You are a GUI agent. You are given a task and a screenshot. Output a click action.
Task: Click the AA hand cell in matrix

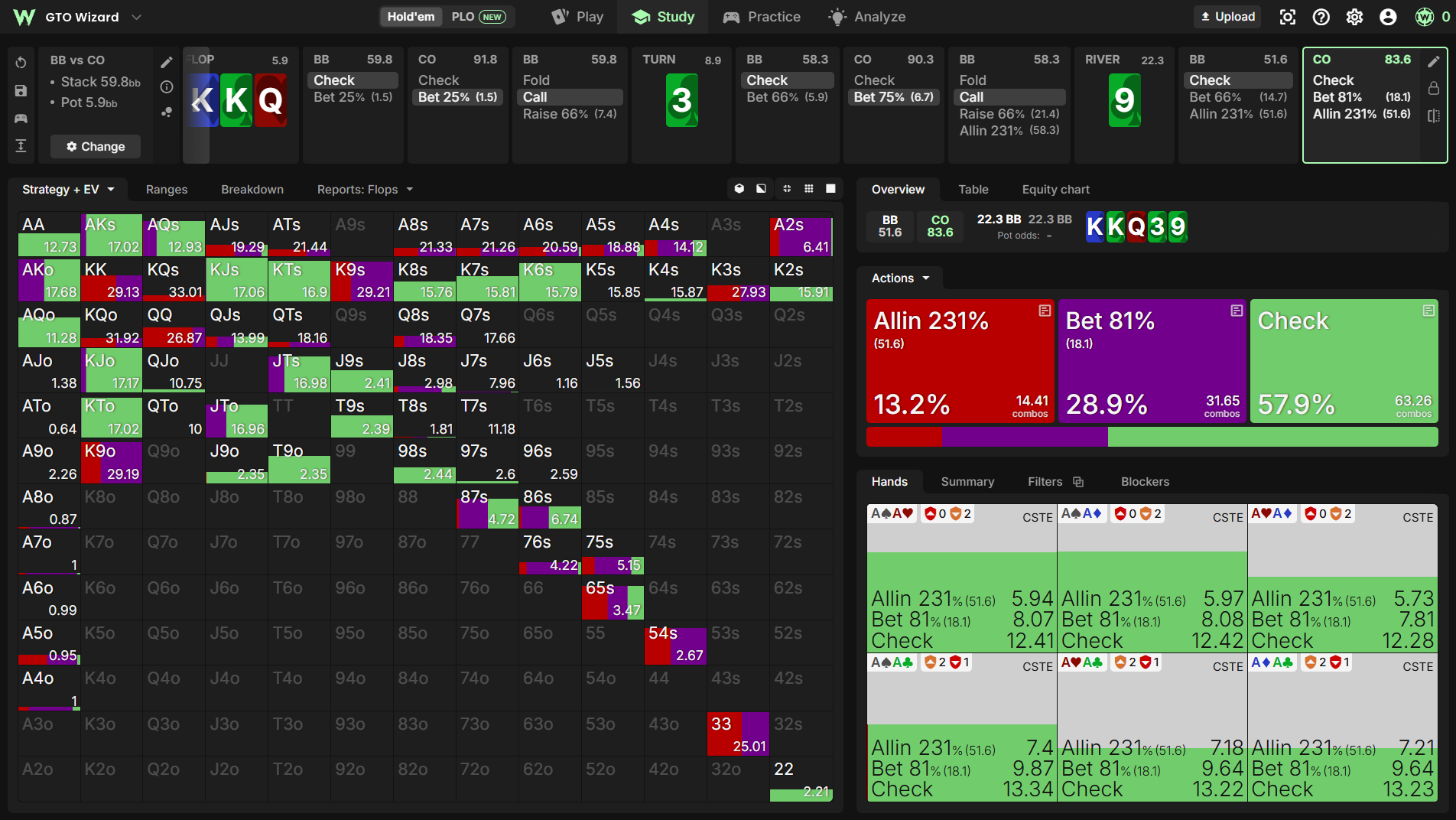[49, 235]
